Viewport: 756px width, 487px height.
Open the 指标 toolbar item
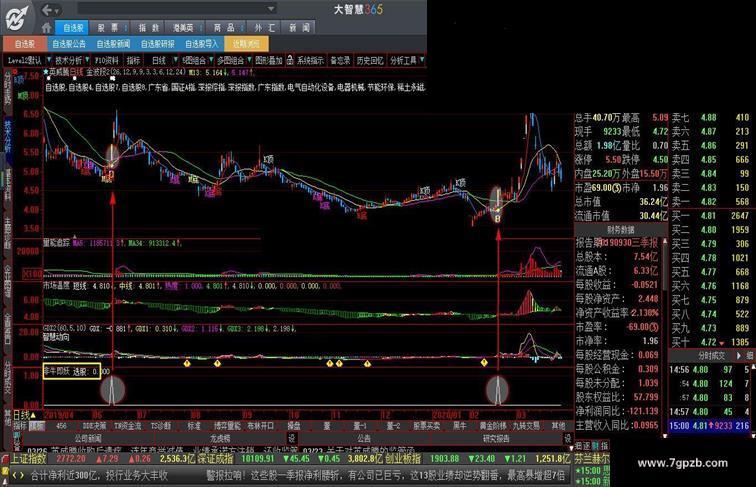pyautogui.click(x=133, y=60)
